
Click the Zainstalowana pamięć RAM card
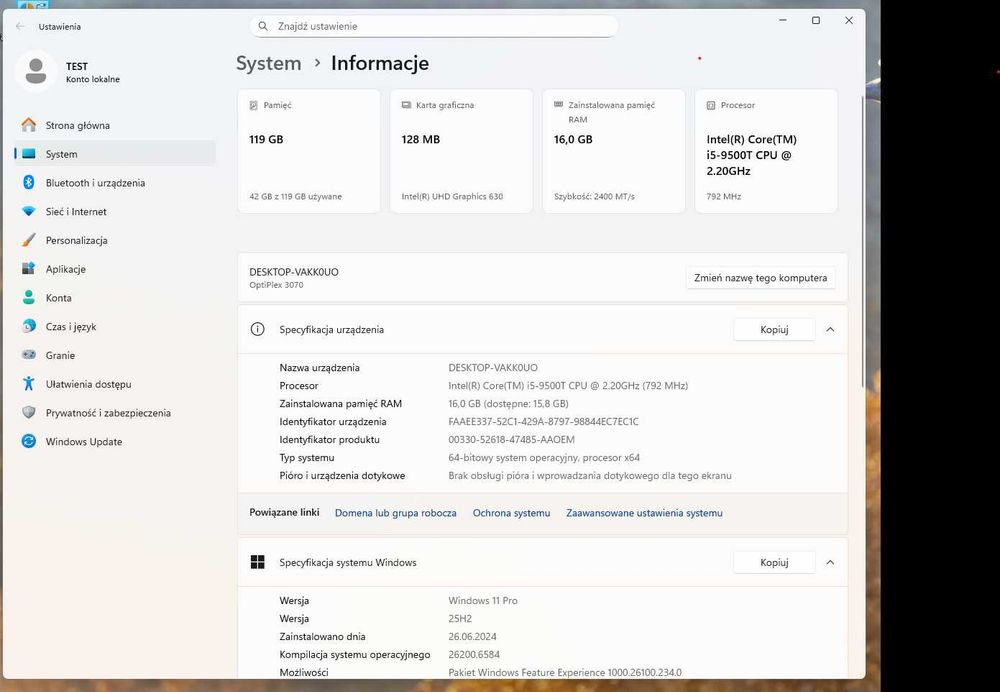point(614,151)
